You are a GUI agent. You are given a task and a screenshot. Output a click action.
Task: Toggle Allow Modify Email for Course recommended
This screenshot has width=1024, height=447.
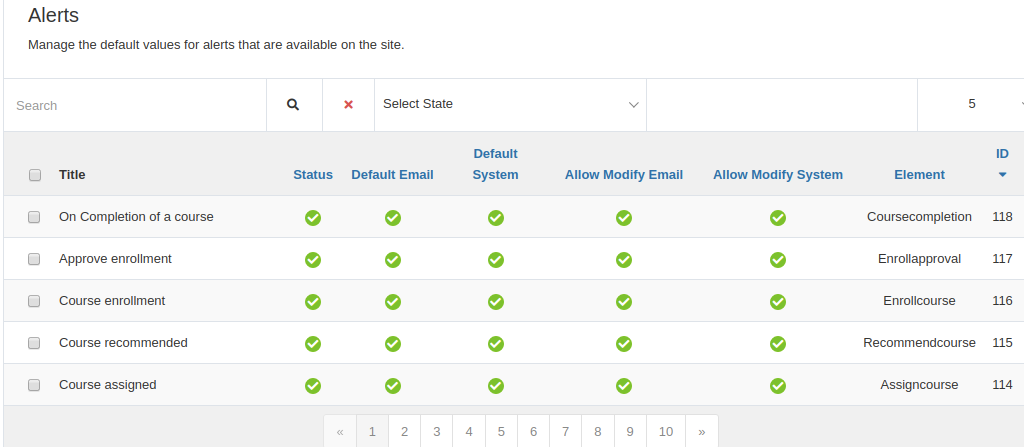[624, 343]
